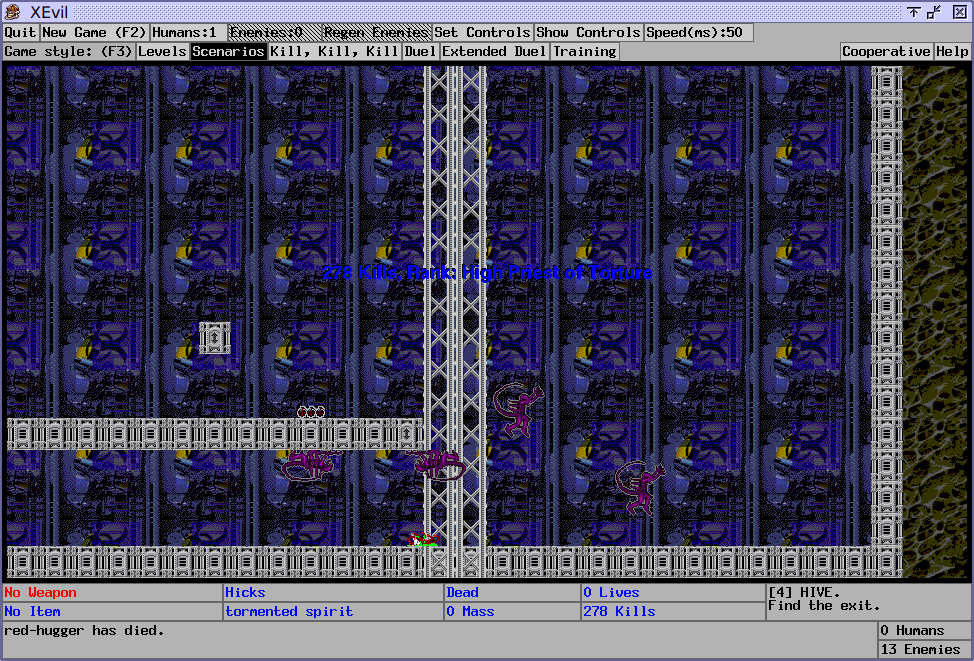Toggle the Regen Enemies option
This screenshot has height=661, width=974.
pos(376,32)
